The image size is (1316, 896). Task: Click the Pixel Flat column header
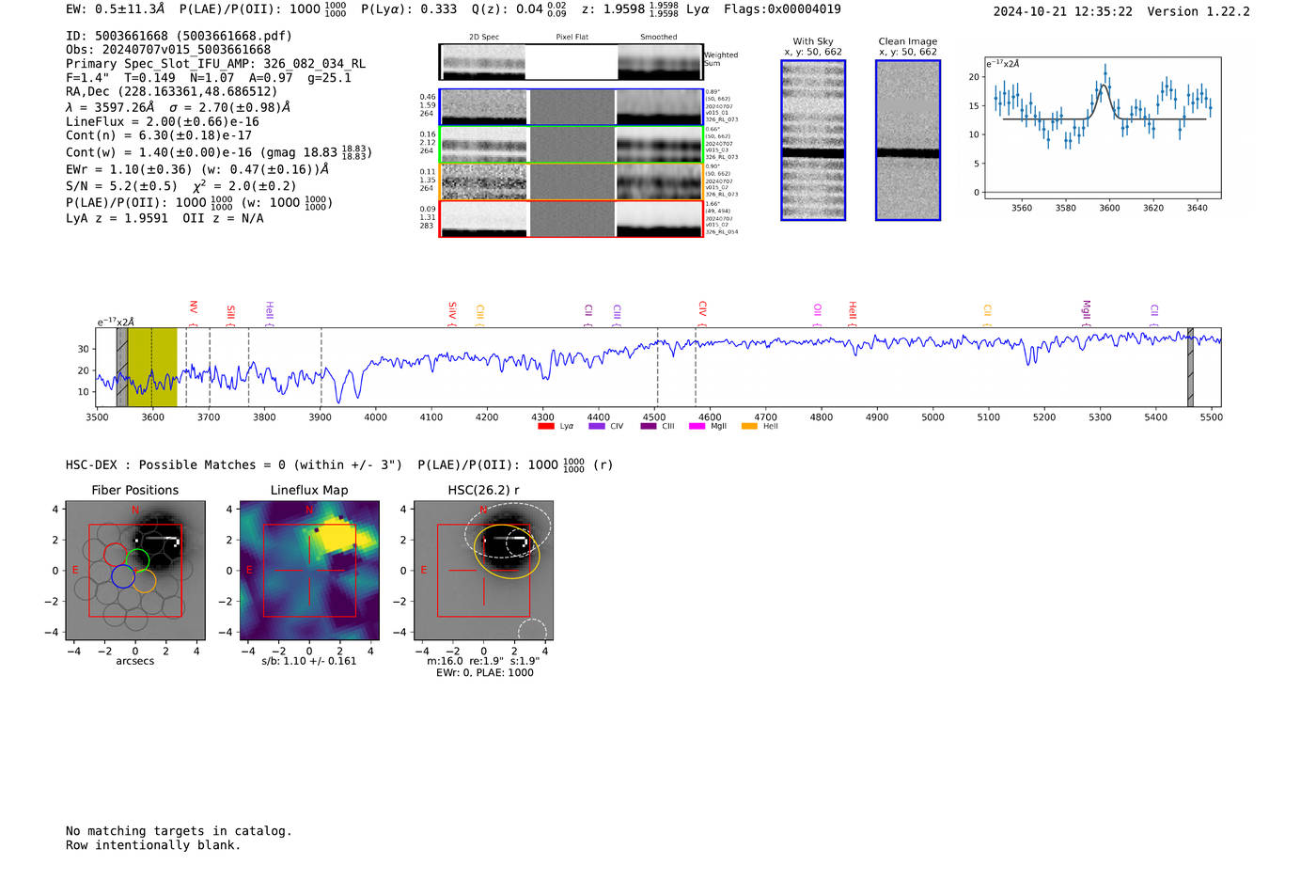pos(572,38)
